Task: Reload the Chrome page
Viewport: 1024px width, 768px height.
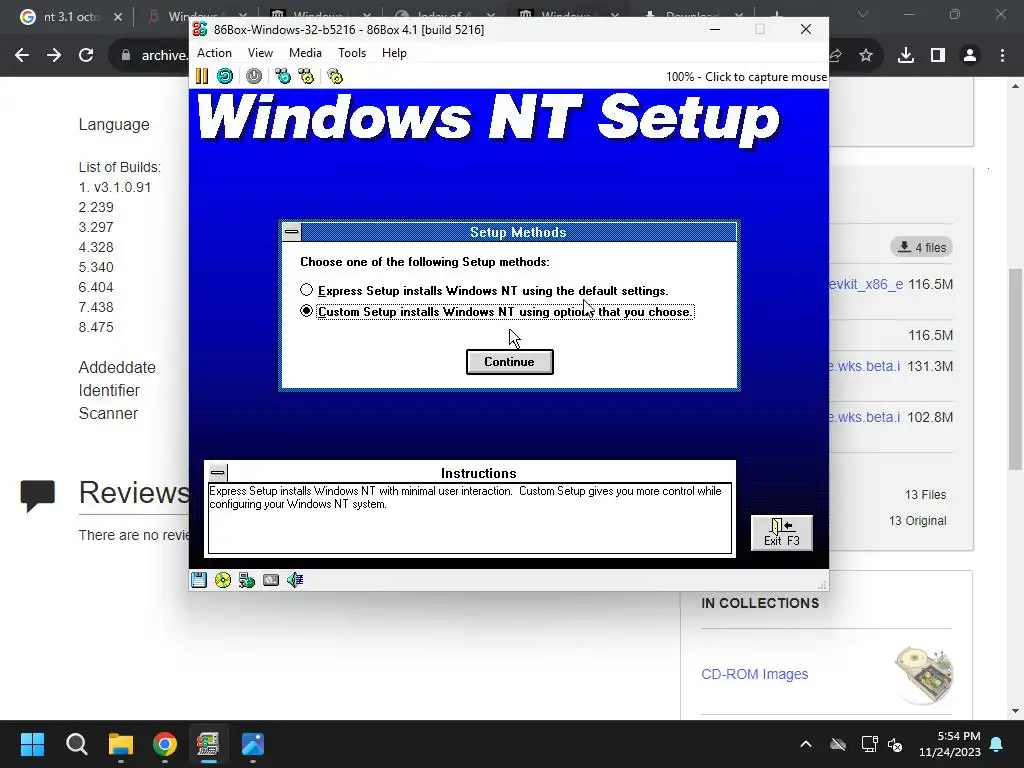Action: (86, 56)
